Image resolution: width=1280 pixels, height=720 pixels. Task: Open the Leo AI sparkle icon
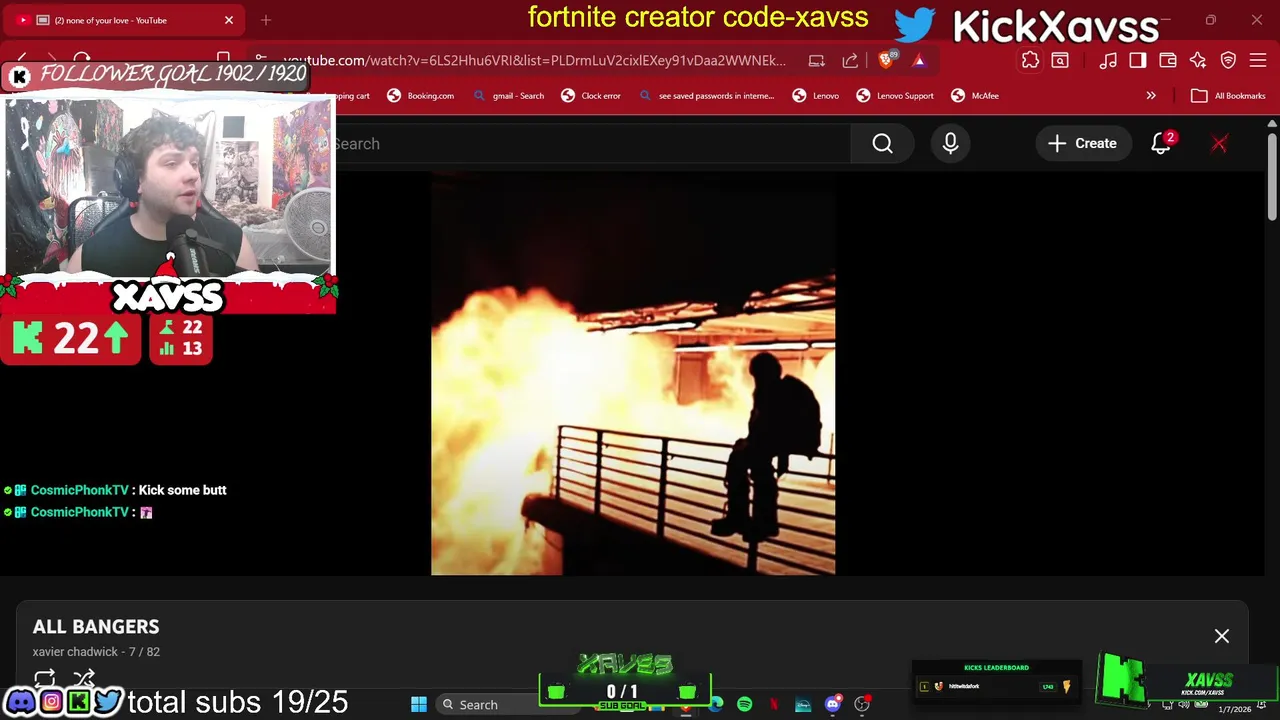pyautogui.click(x=1198, y=61)
